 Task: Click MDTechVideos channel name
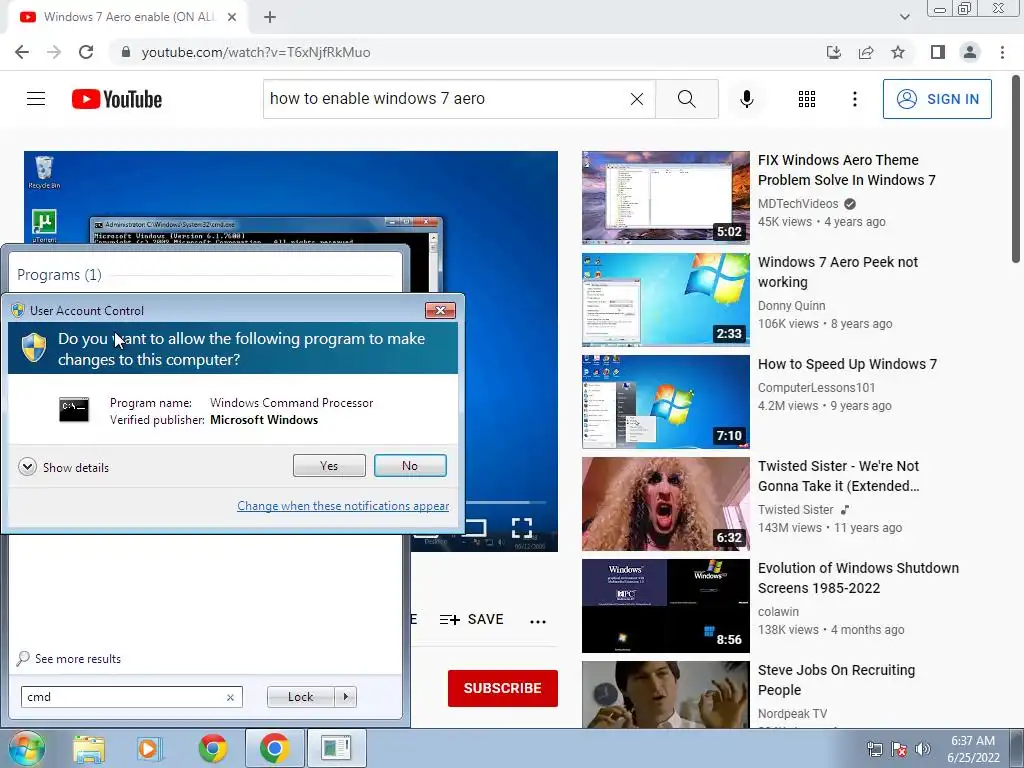coord(798,204)
